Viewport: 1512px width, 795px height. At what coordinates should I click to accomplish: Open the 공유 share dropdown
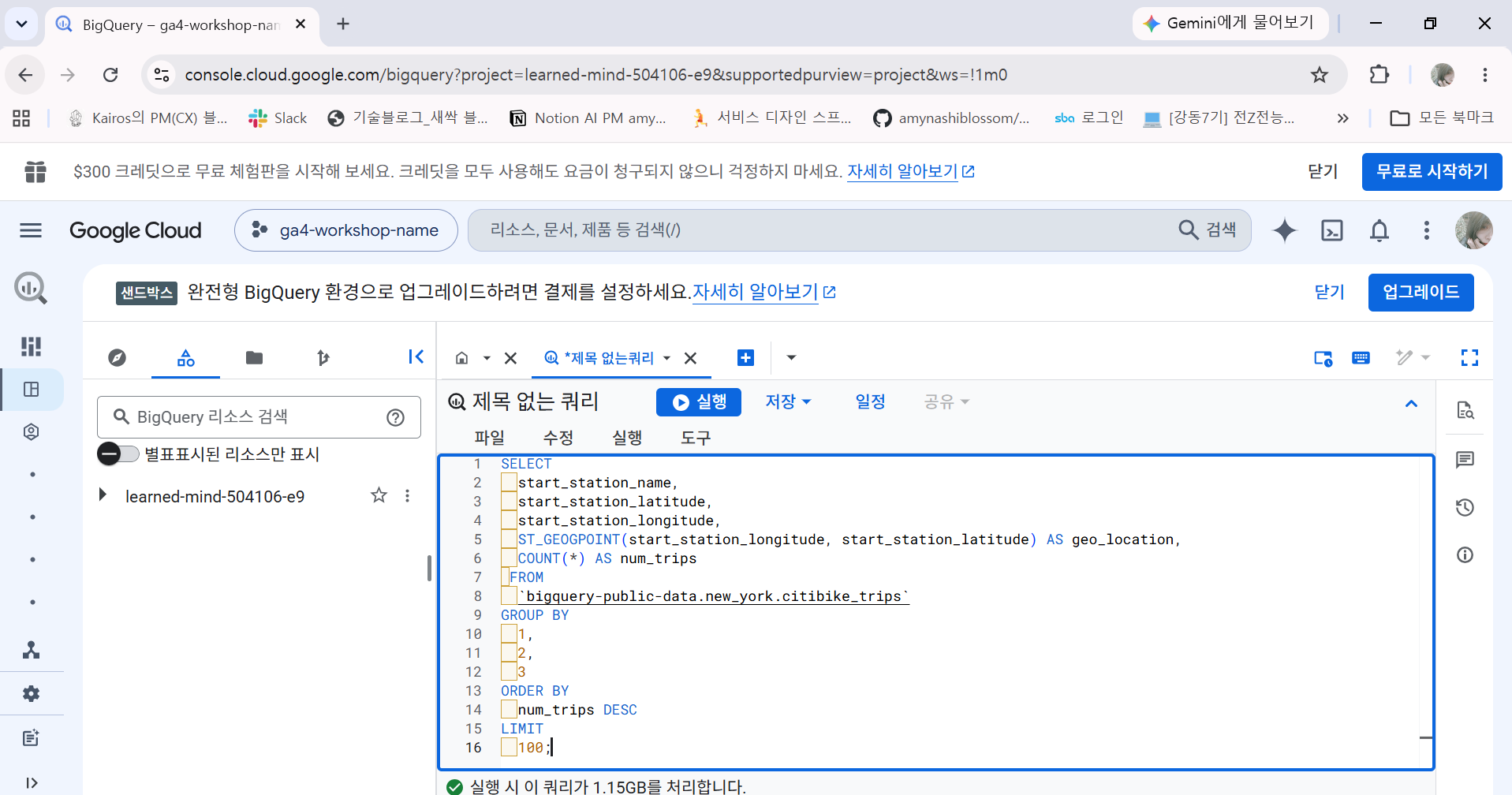point(946,401)
